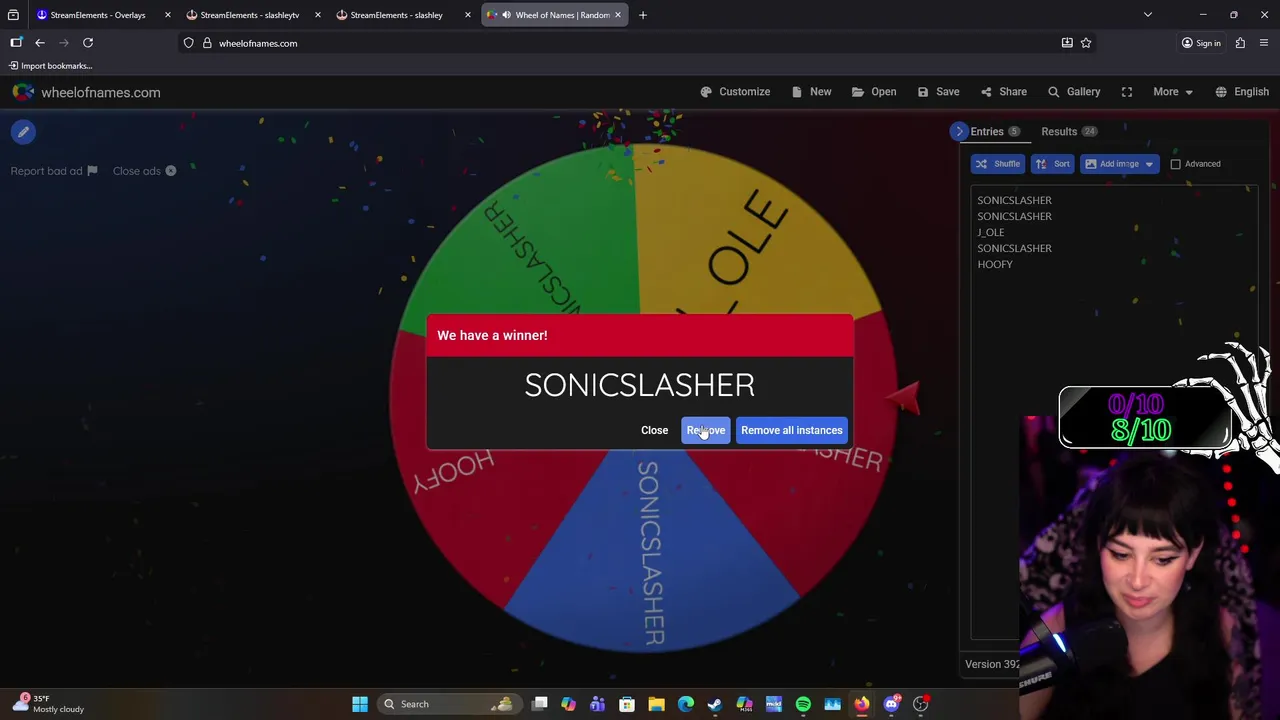
Task: Close ads link
Action: pos(144,171)
